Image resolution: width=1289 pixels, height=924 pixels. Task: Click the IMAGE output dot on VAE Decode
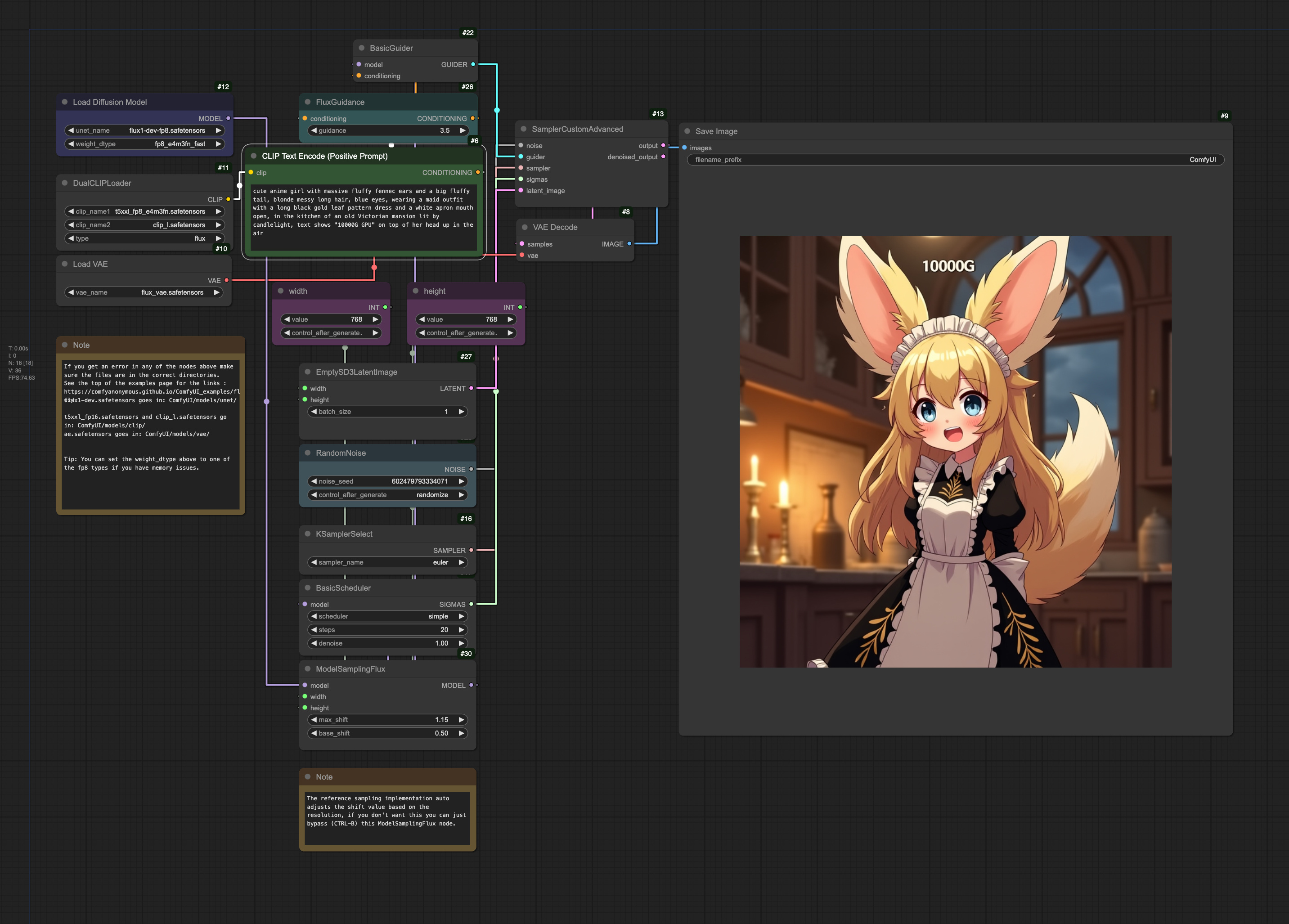[628, 244]
